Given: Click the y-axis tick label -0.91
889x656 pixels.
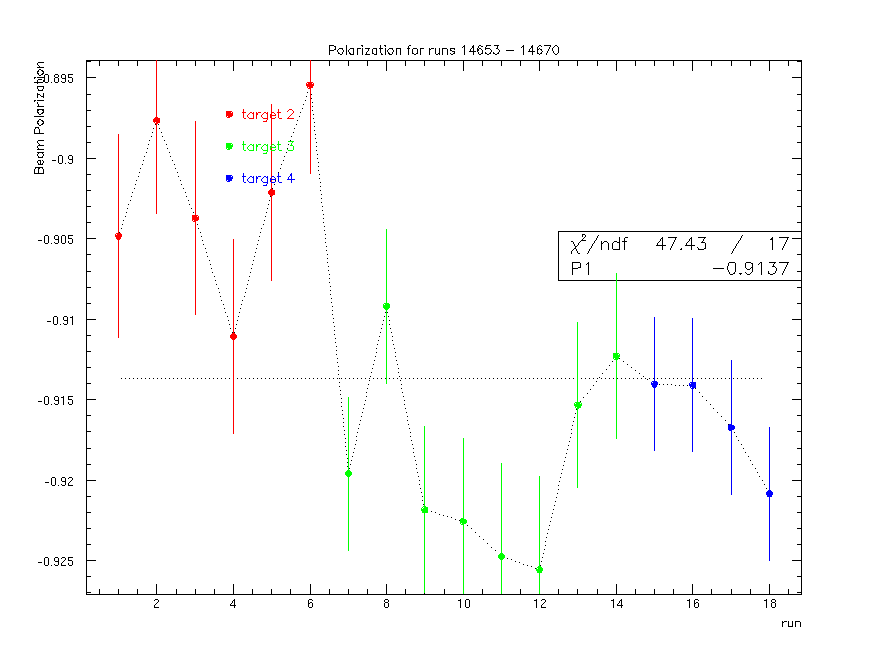Looking at the screenshot, I should coord(60,321).
